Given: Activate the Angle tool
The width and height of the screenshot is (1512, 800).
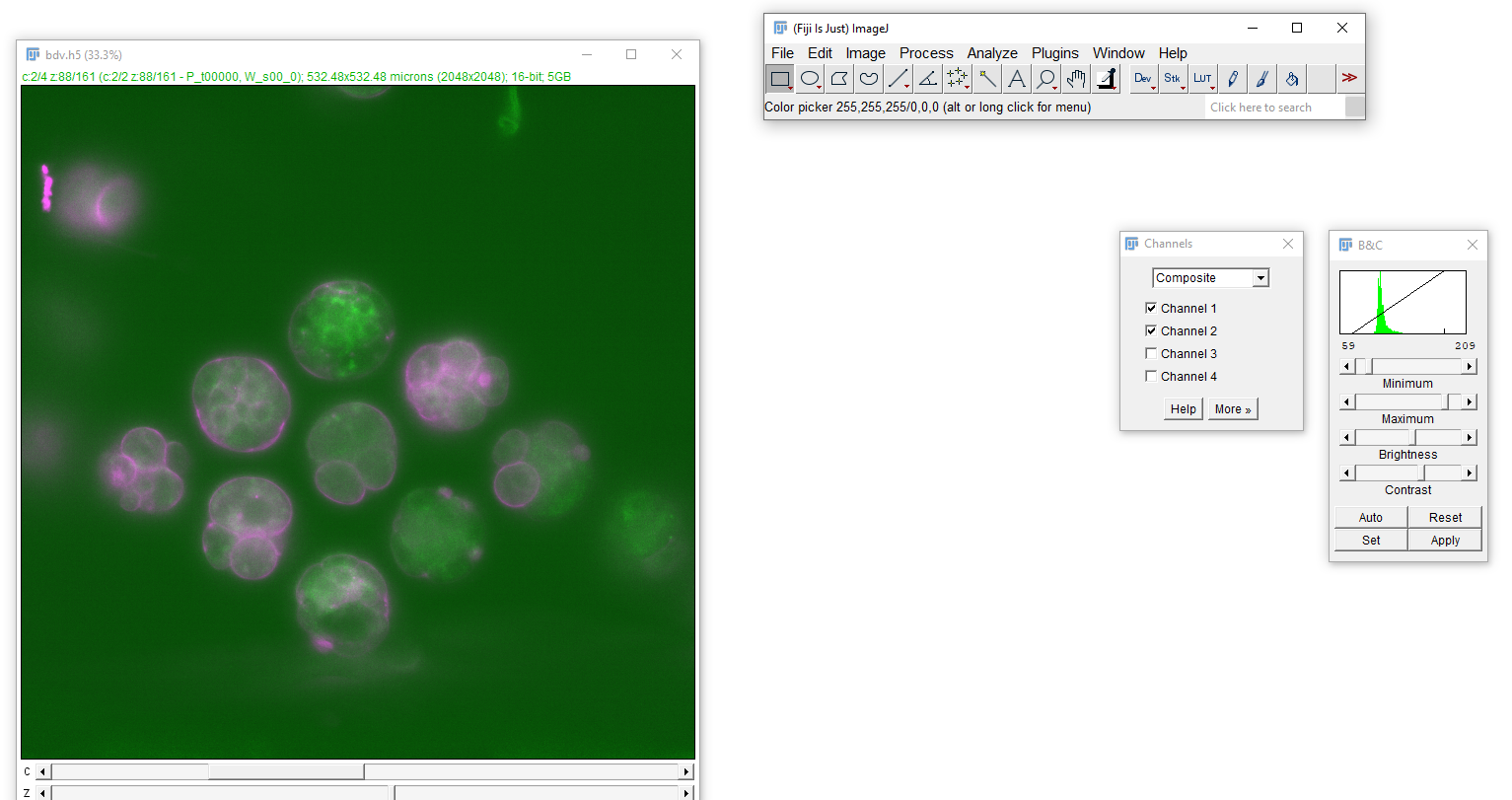Looking at the screenshot, I should (927, 79).
